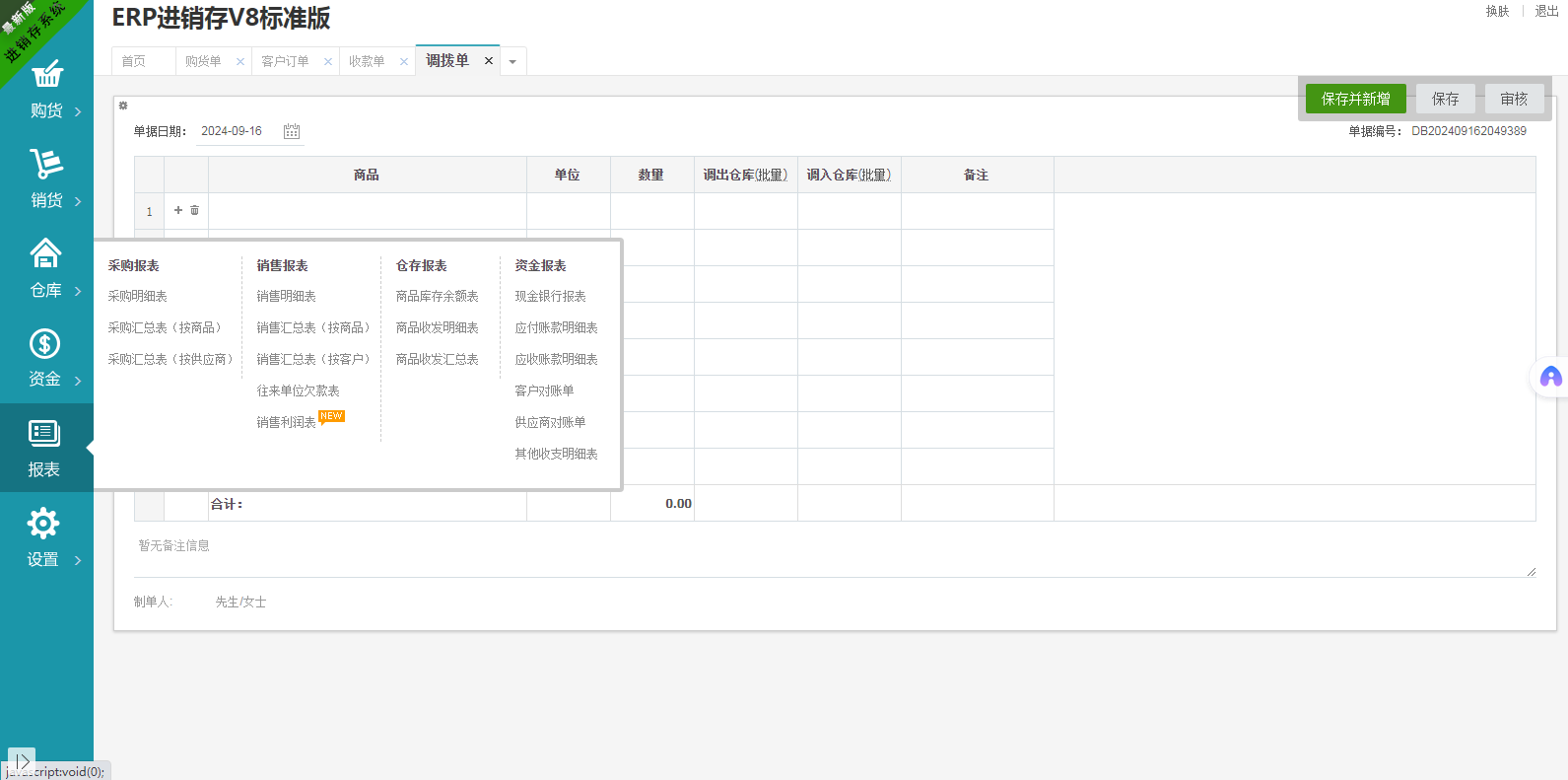Open the 销货 sales sidebar icon

coord(46,165)
